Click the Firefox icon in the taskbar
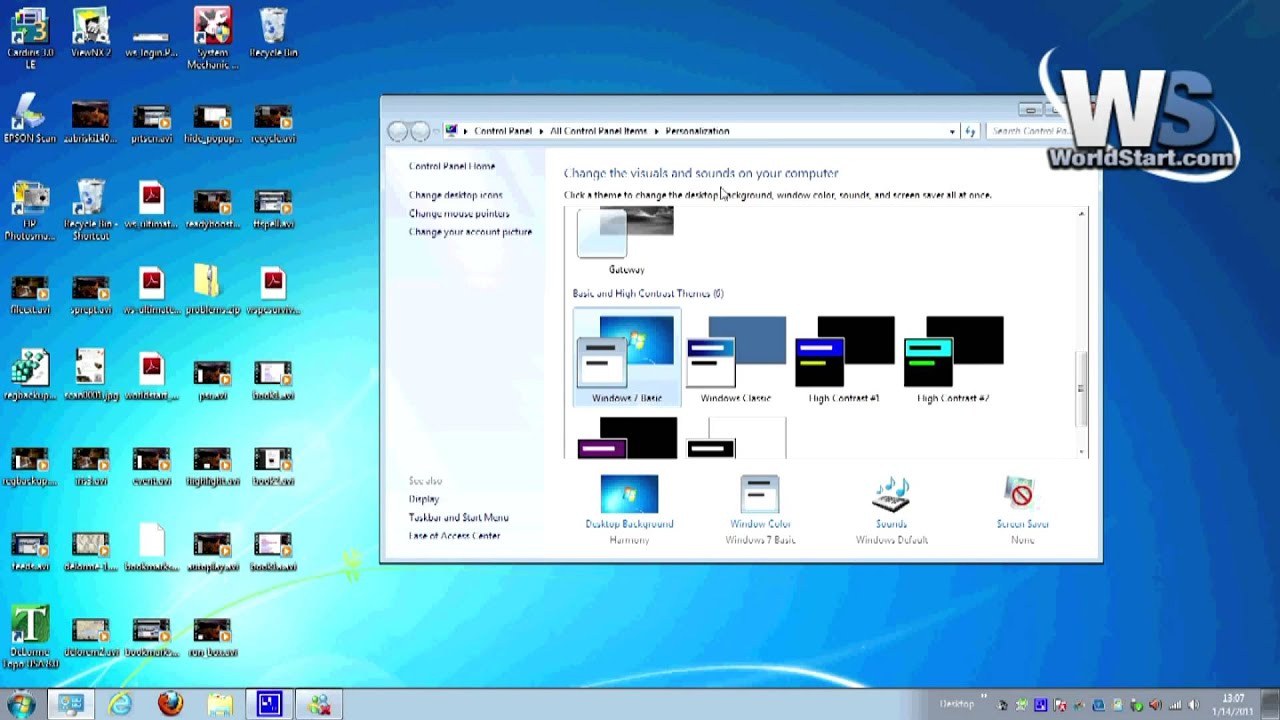Image resolution: width=1280 pixels, height=720 pixels. click(170, 704)
